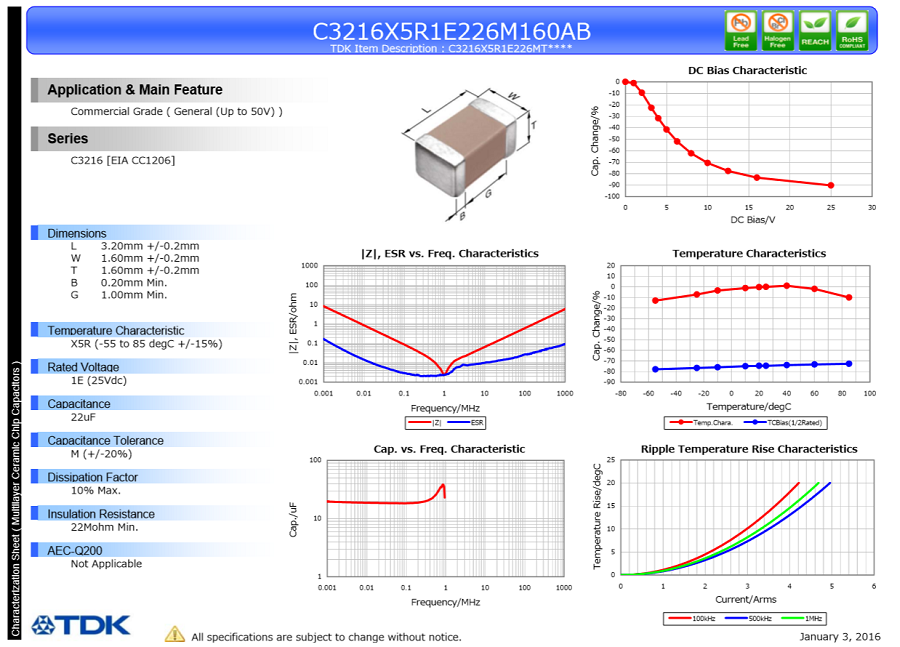The image size is (900, 647).
Task: Click the TCBias(1/2Rated) legend entry
Action: point(783,423)
